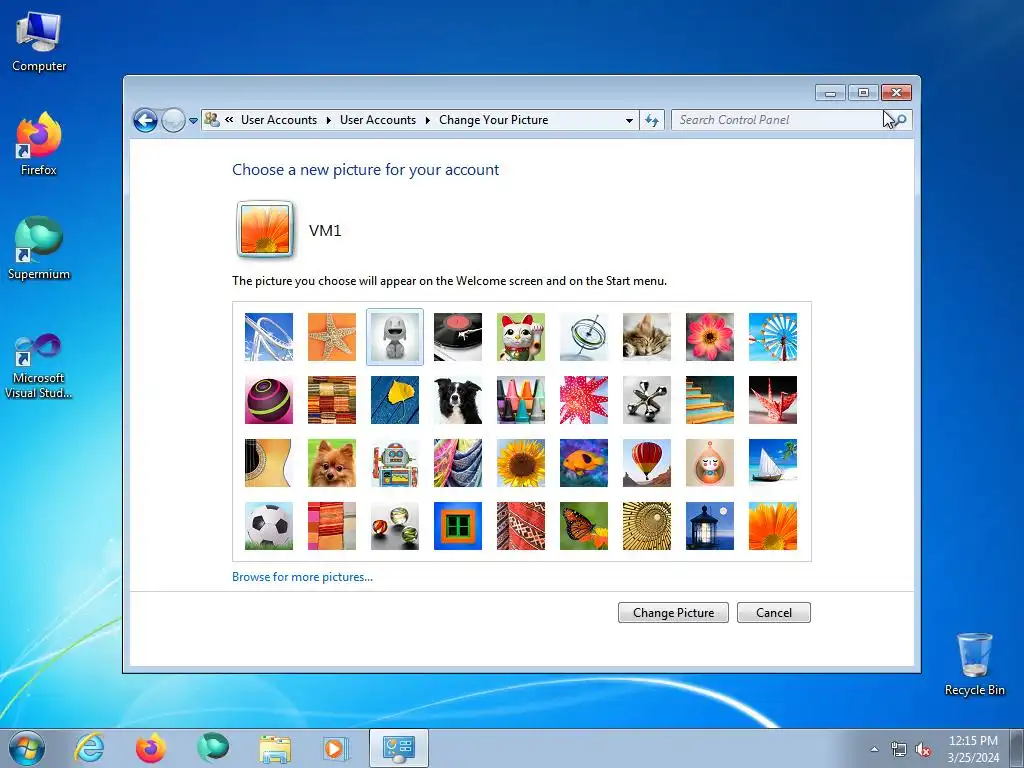
Task: Select the soccer ball picture
Action: (x=268, y=526)
